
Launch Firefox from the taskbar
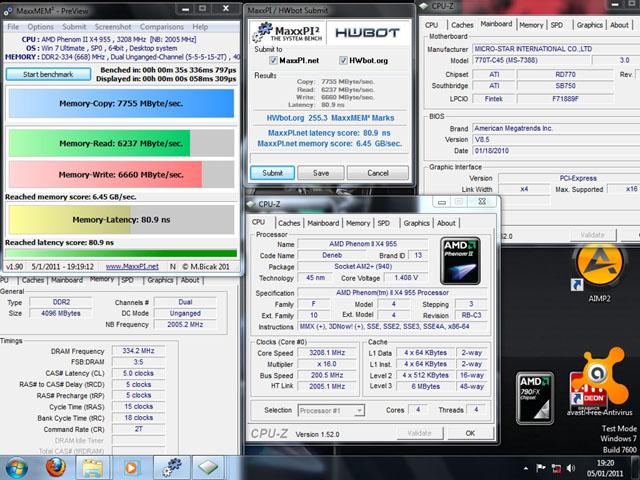pos(56,467)
